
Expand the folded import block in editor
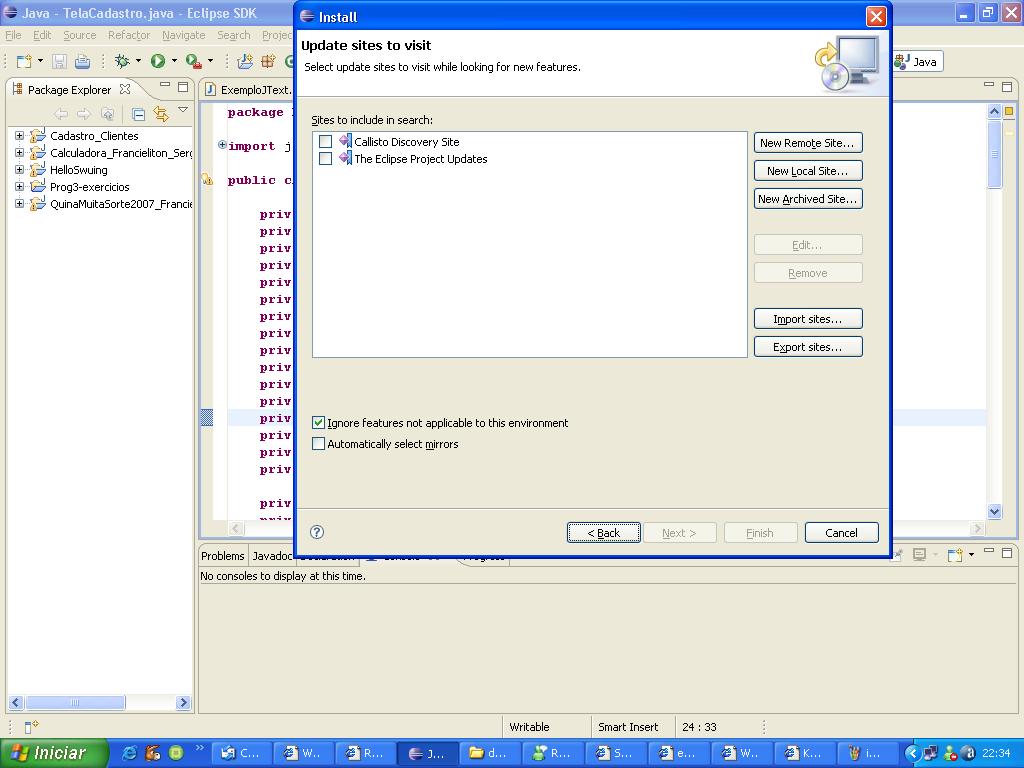(222, 144)
